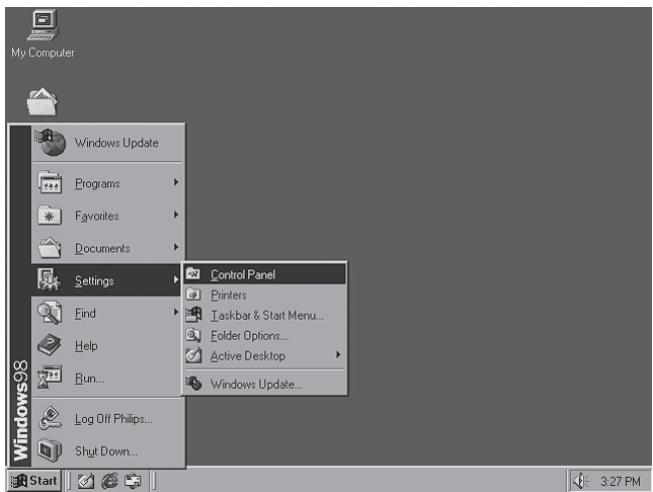Click the Windows Update globe icon in Start menu
The width and height of the screenshot is (653, 492).
[x=51, y=142]
